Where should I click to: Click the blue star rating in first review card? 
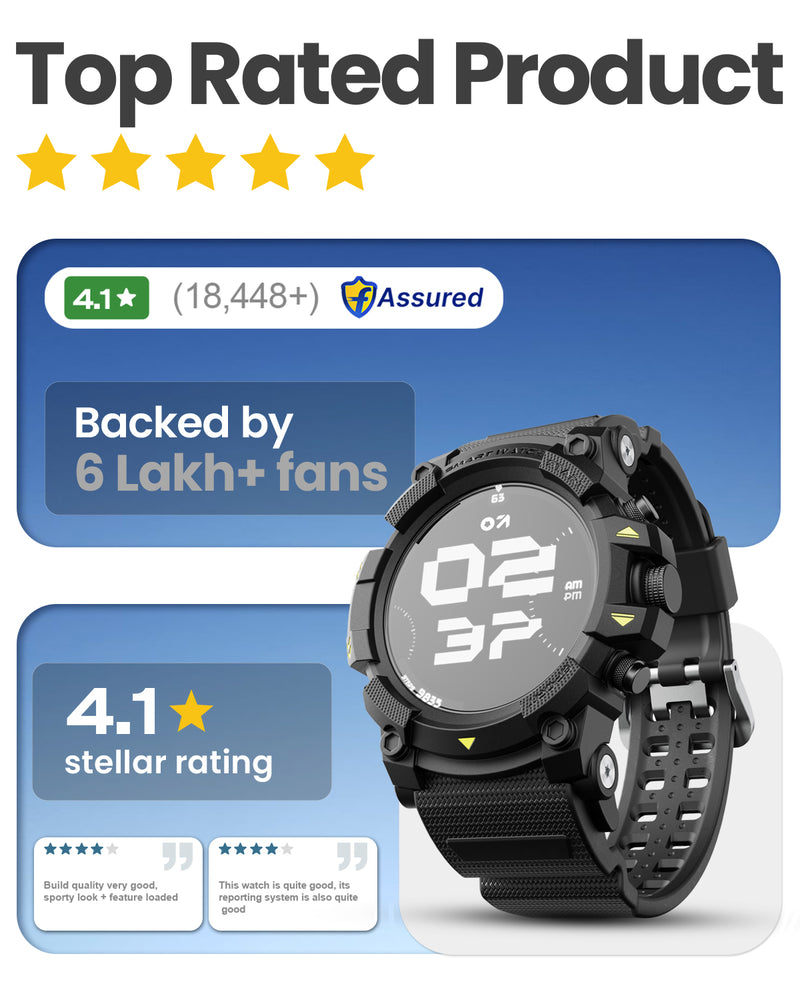(x=81, y=849)
